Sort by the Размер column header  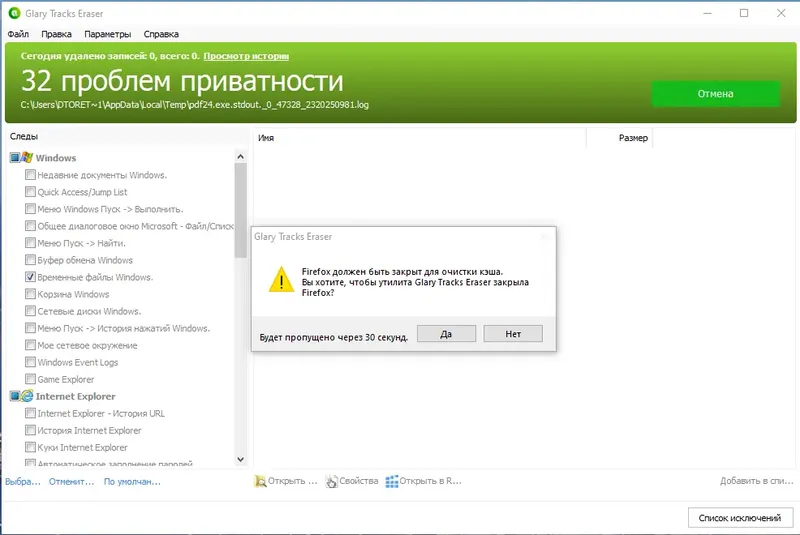(619, 138)
